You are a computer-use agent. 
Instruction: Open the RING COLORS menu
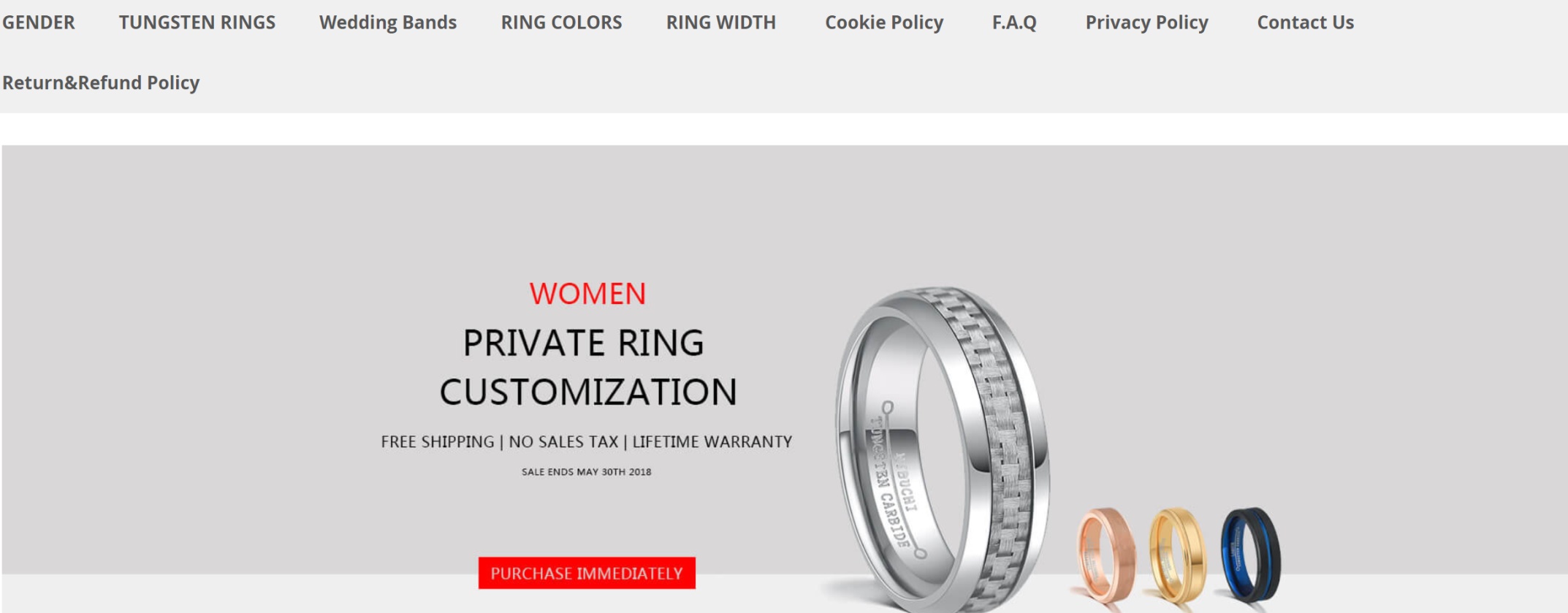point(561,23)
